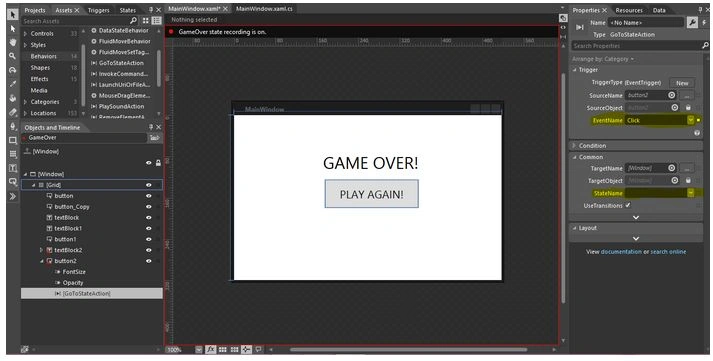
Task: Select the Pan hand tool
Action: pos(13,42)
